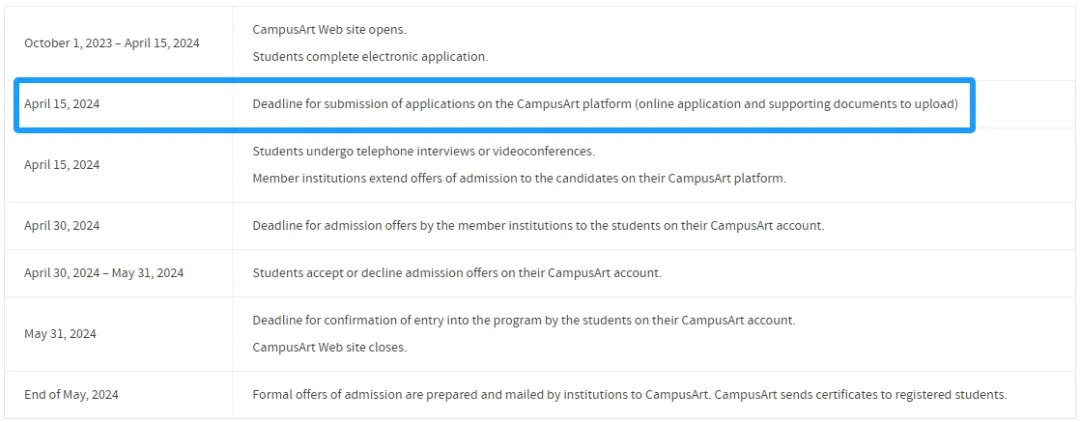Select the standalone 'April 30, 2024' date cell
Screen dimensions: 1080x422
(62, 226)
